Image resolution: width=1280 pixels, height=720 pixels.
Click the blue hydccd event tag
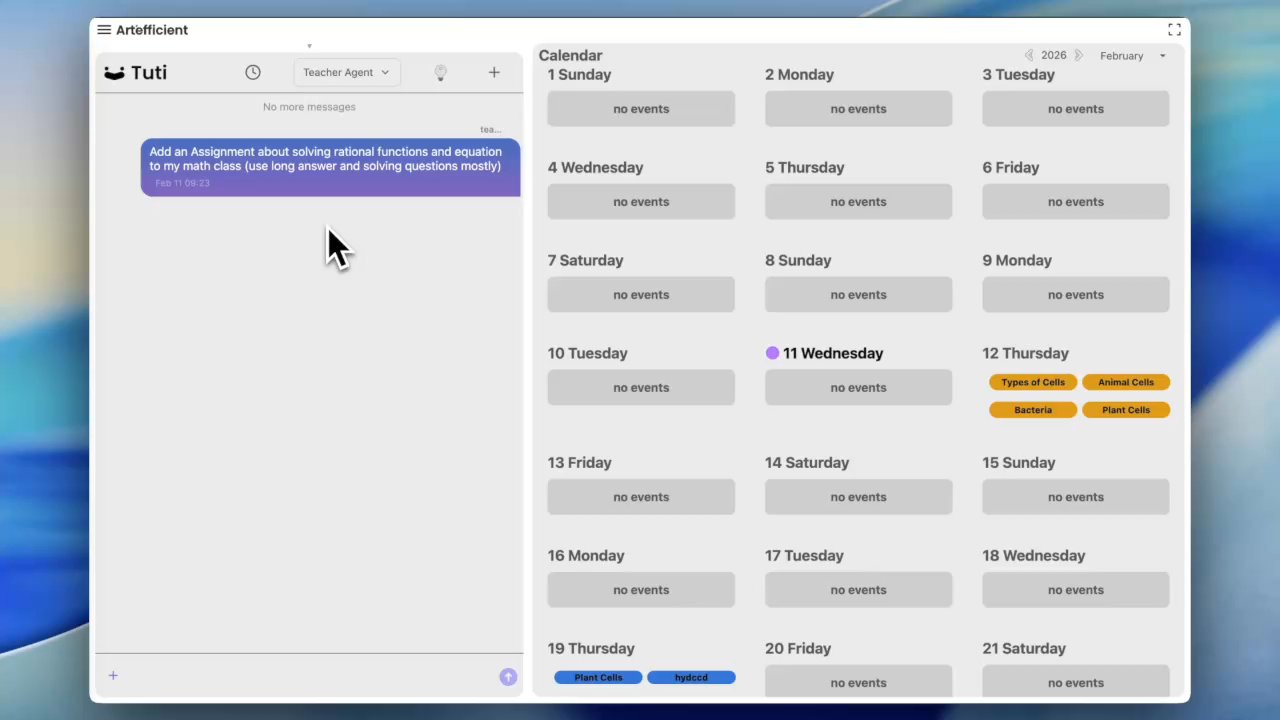(691, 677)
